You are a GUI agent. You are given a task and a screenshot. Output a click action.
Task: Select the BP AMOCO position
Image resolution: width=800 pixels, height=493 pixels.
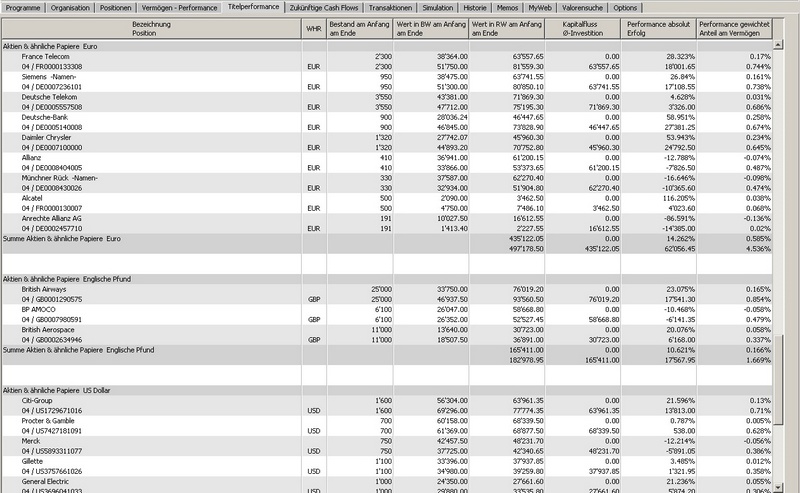click(387, 314)
